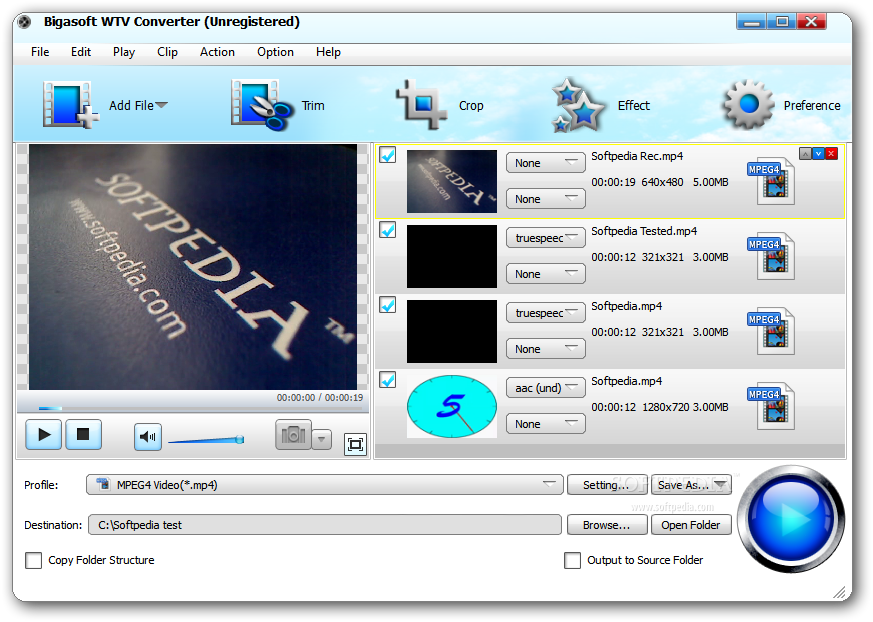873x622 pixels.
Task: Click MPEG4 icon of the 321x321 Softpedia.mp4
Action: [772, 331]
